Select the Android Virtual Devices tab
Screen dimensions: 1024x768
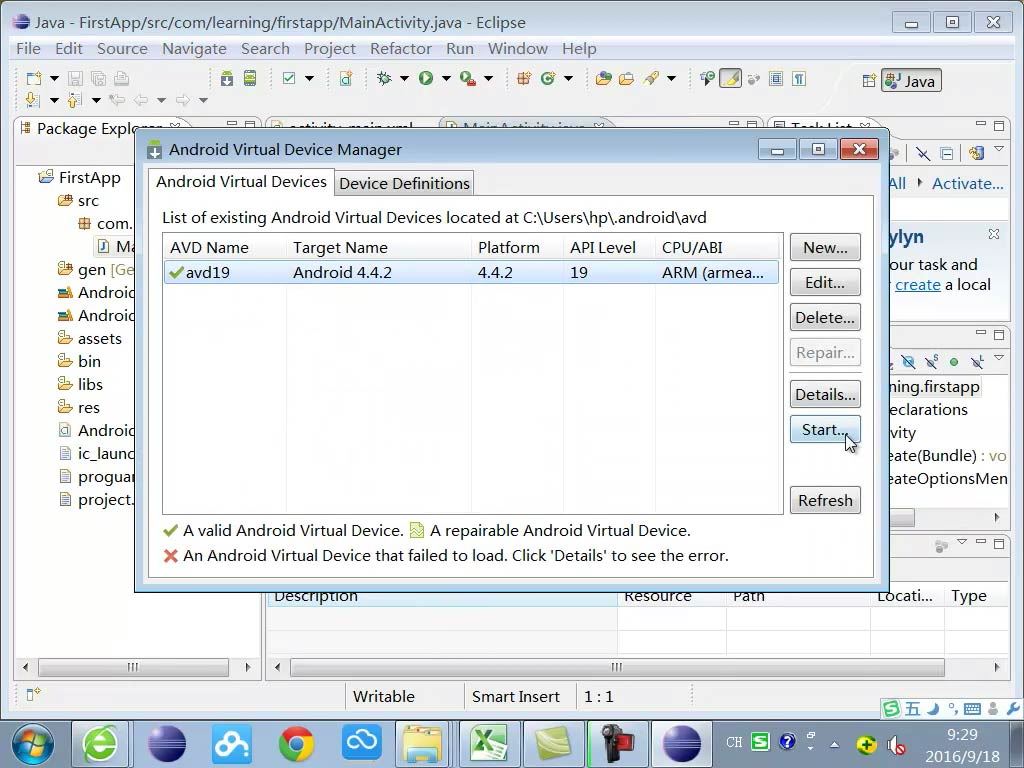pos(241,182)
